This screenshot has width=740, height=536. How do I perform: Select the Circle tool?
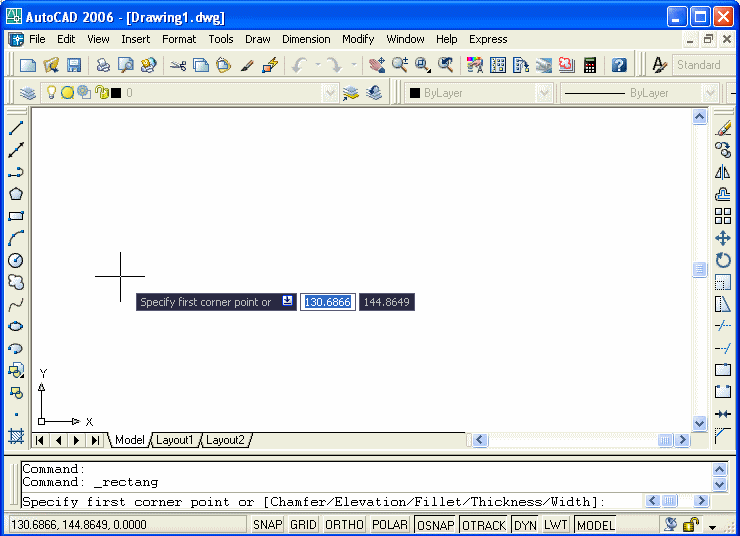pos(16,260)
